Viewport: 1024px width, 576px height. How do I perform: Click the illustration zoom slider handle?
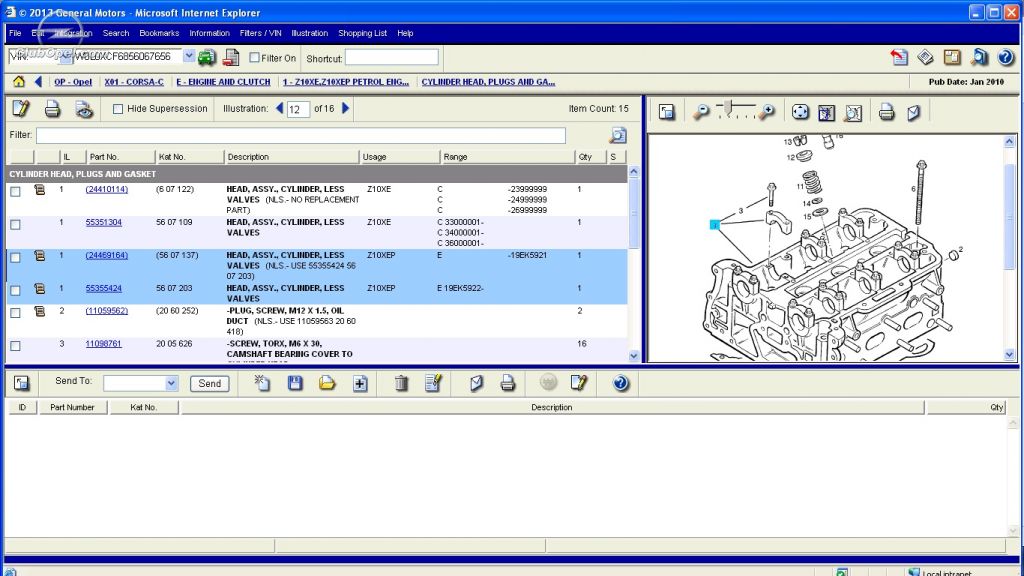(728, 106)
